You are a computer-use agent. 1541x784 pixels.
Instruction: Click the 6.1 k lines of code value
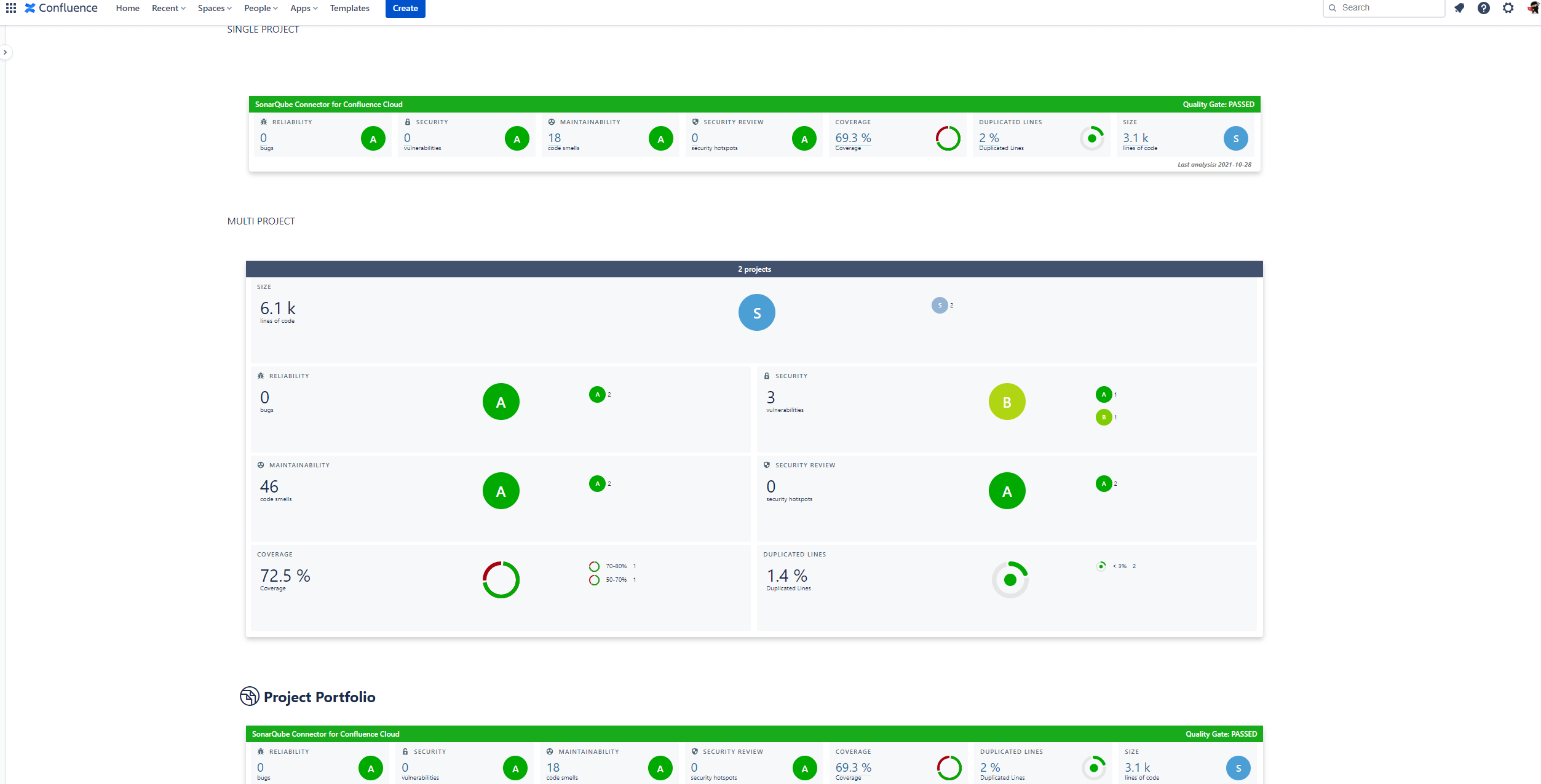[278, 308]
